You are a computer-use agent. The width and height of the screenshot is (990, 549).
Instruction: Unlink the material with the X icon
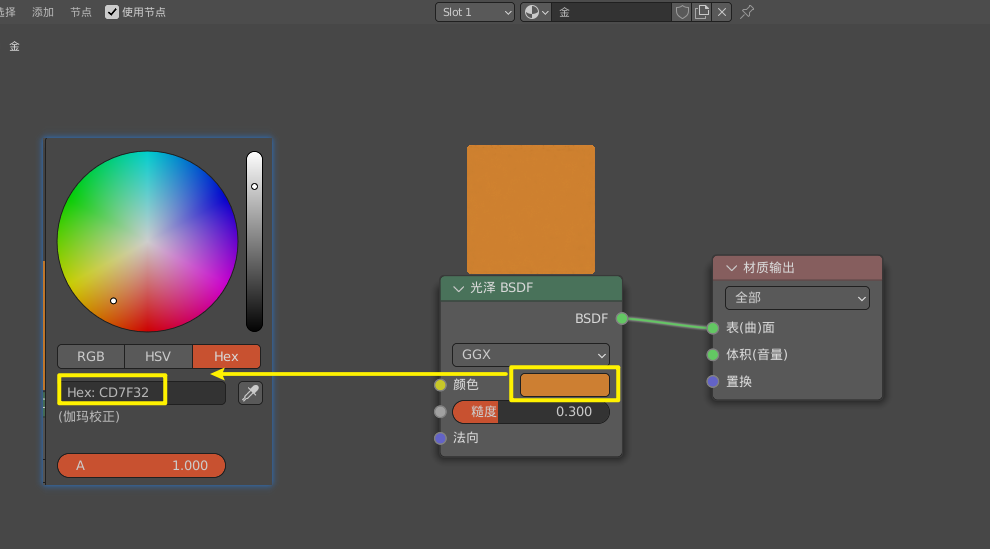point(722,12)
